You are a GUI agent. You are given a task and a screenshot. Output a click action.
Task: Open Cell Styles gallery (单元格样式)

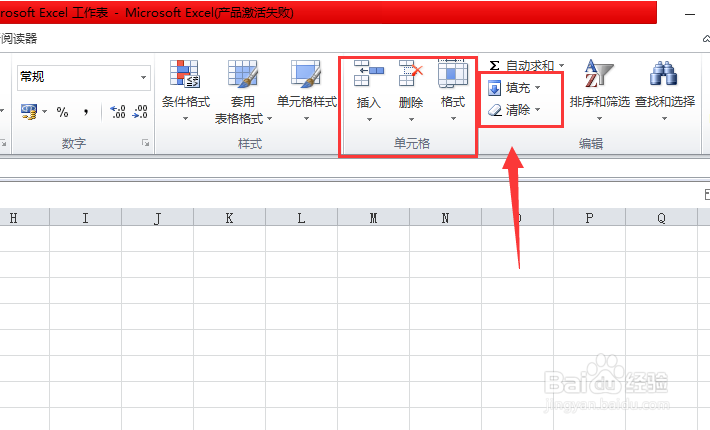click(x=307, y=91)
